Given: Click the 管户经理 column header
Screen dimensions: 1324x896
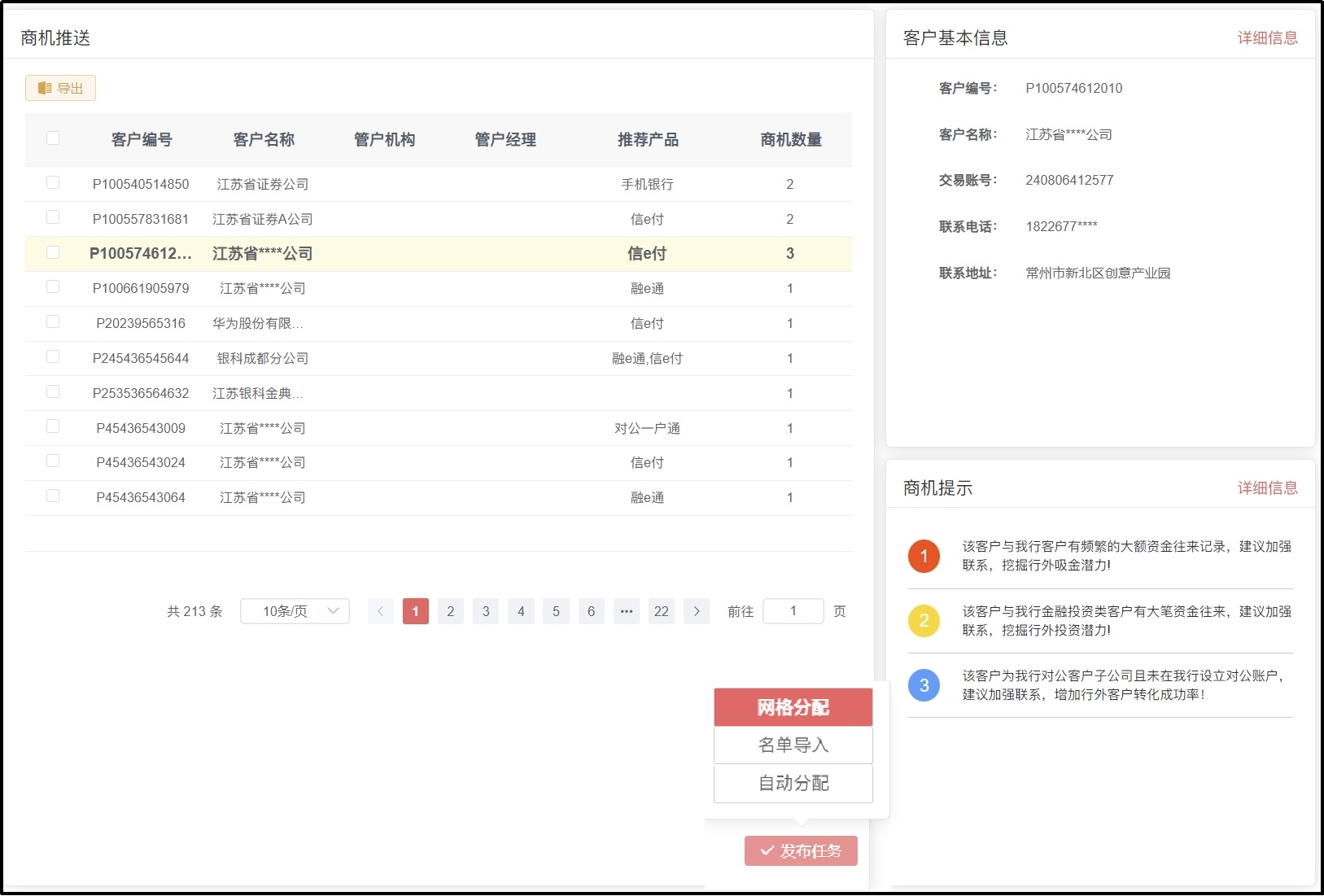Looking at the screenshot, I should (x=505, y=139).
